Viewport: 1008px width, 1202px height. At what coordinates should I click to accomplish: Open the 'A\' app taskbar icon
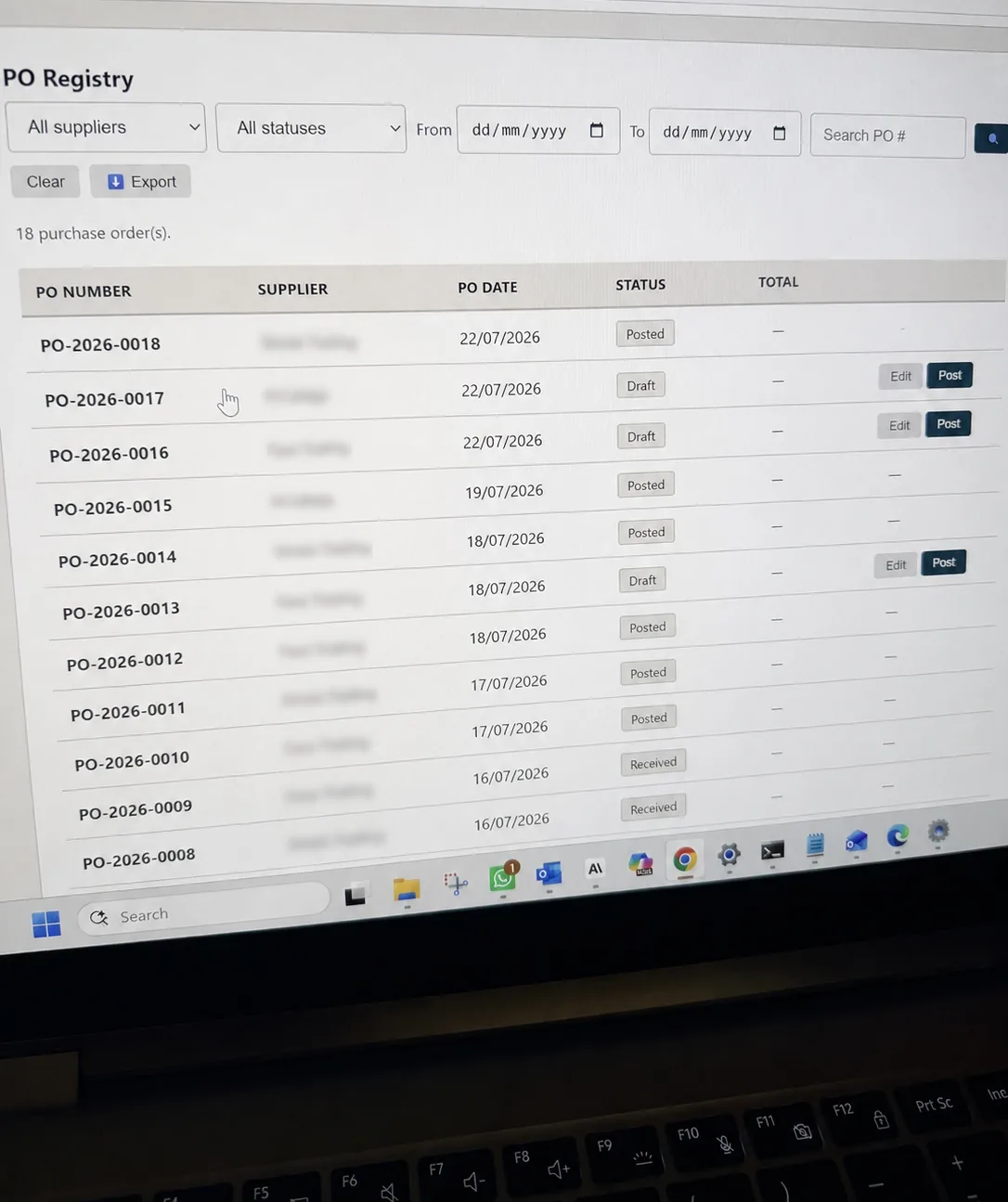click(595, 869)
